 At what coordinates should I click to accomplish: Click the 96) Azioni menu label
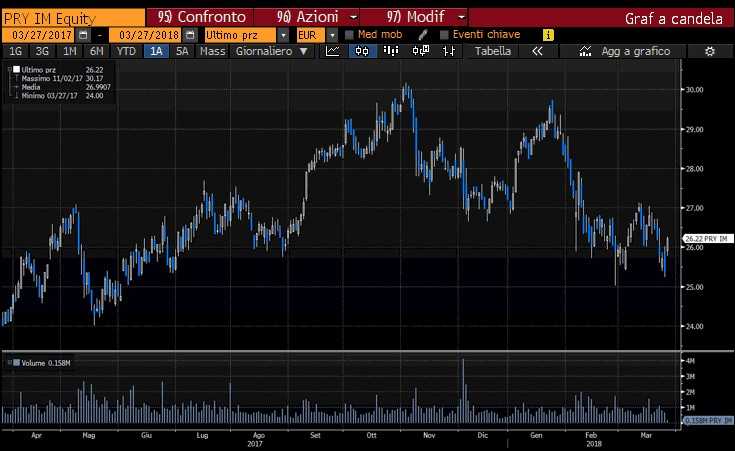click(308, 17)
